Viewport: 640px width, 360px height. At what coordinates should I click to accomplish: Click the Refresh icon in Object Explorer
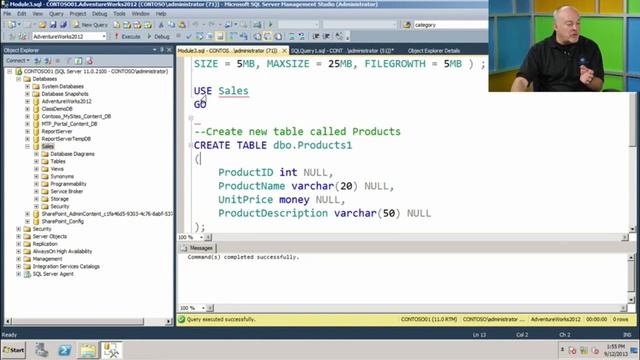pos(78,61)
